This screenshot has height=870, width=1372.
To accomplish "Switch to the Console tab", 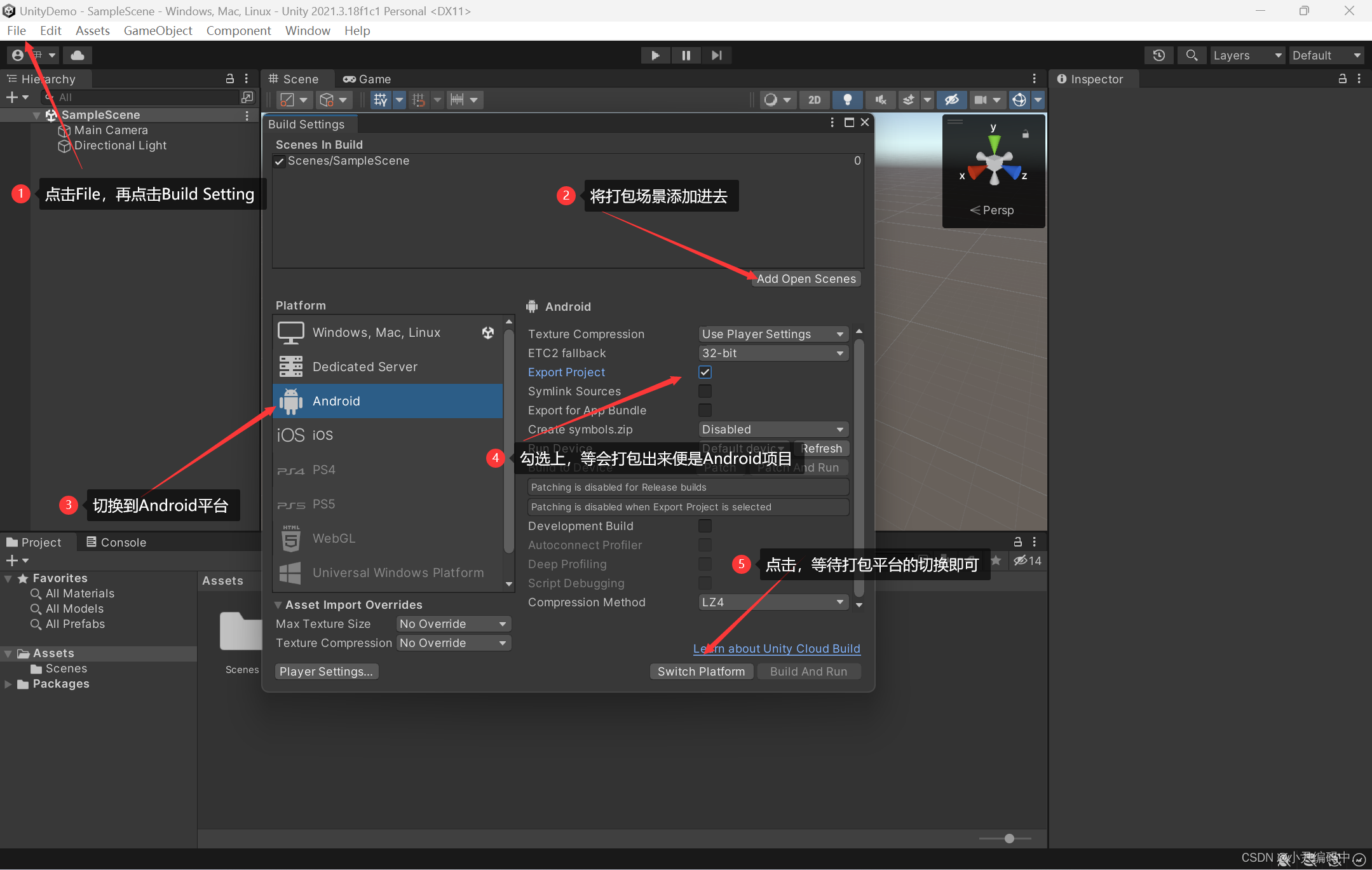I will [116, 542].
